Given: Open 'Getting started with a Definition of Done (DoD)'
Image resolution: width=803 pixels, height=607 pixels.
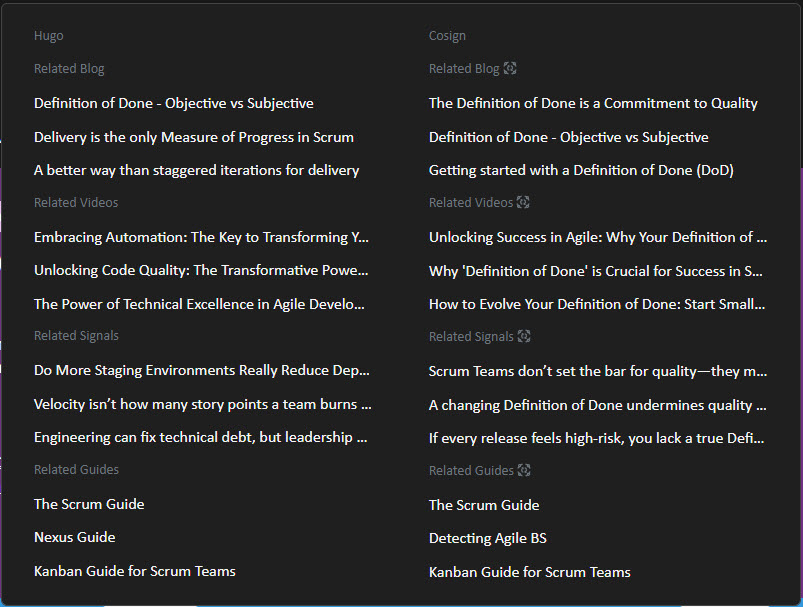Looking at the screenshot, I should click(581, 171).
